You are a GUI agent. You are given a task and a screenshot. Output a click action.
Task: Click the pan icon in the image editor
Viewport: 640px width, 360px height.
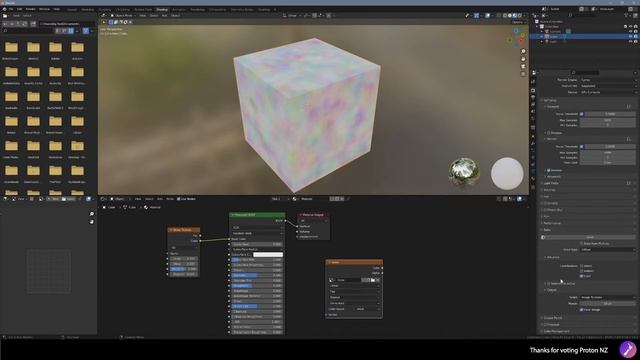(91, 222)
